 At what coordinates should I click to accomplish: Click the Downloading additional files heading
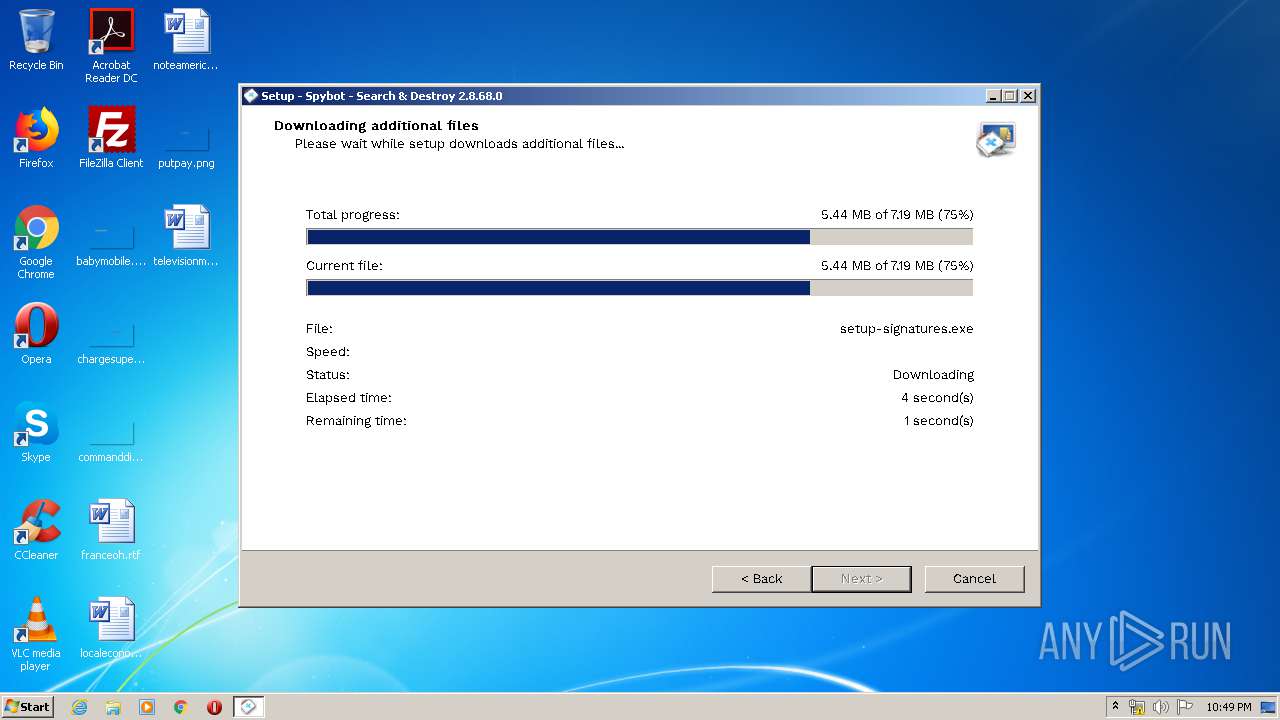tap(376, 126)
